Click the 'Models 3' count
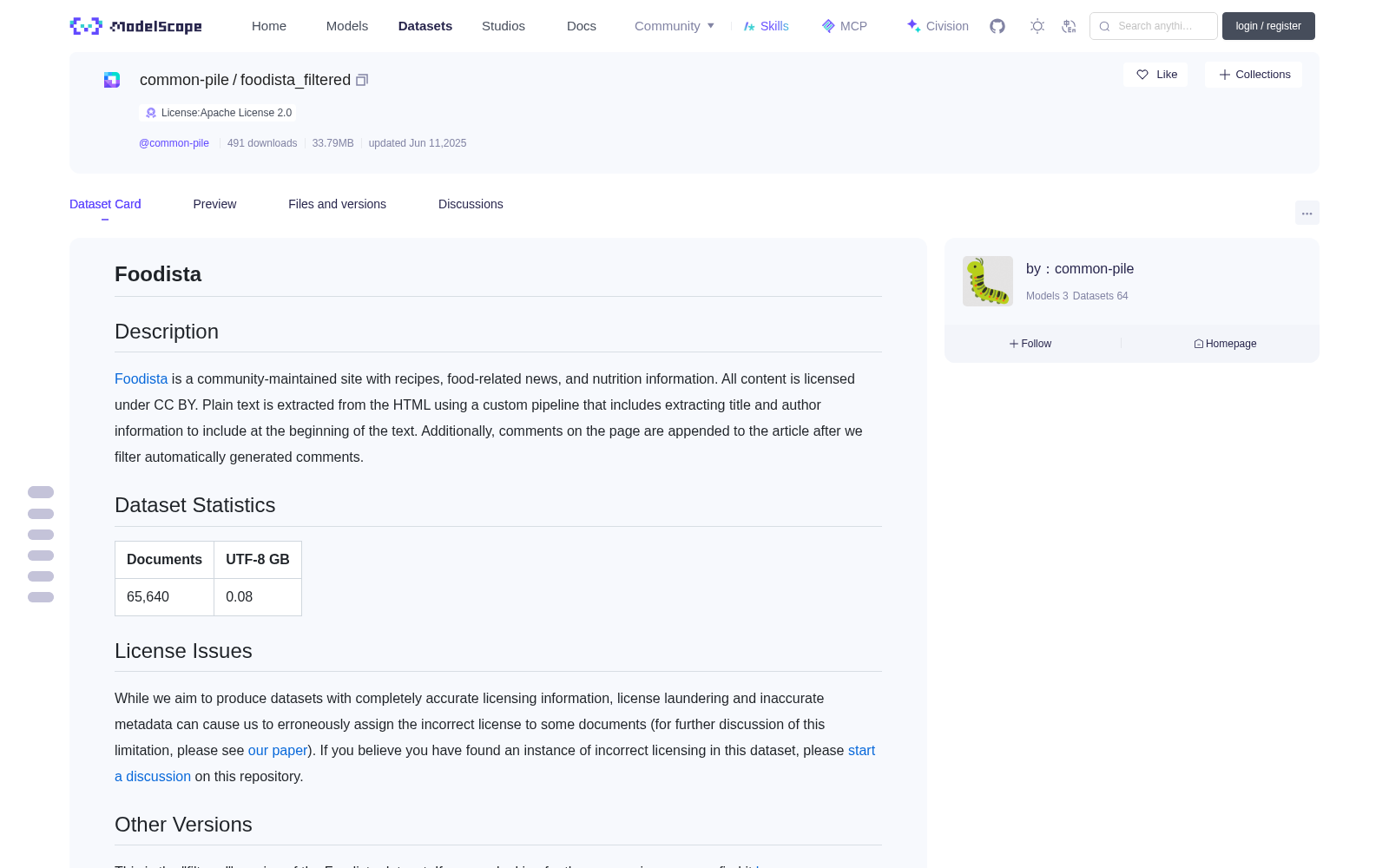 (1047, 296)
